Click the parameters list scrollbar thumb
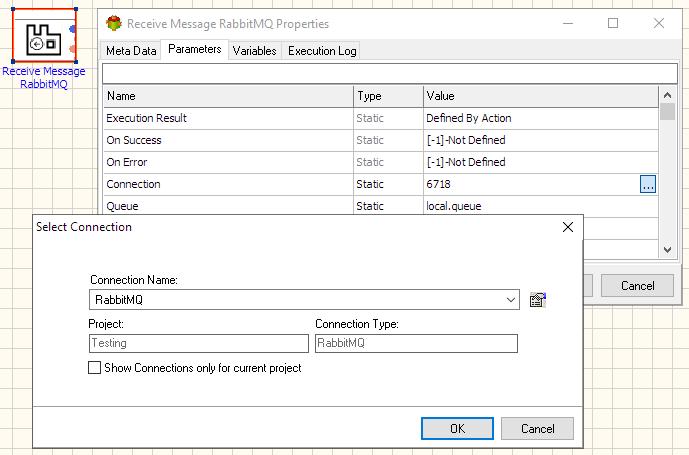689x455 pixels. pos(667,111)
